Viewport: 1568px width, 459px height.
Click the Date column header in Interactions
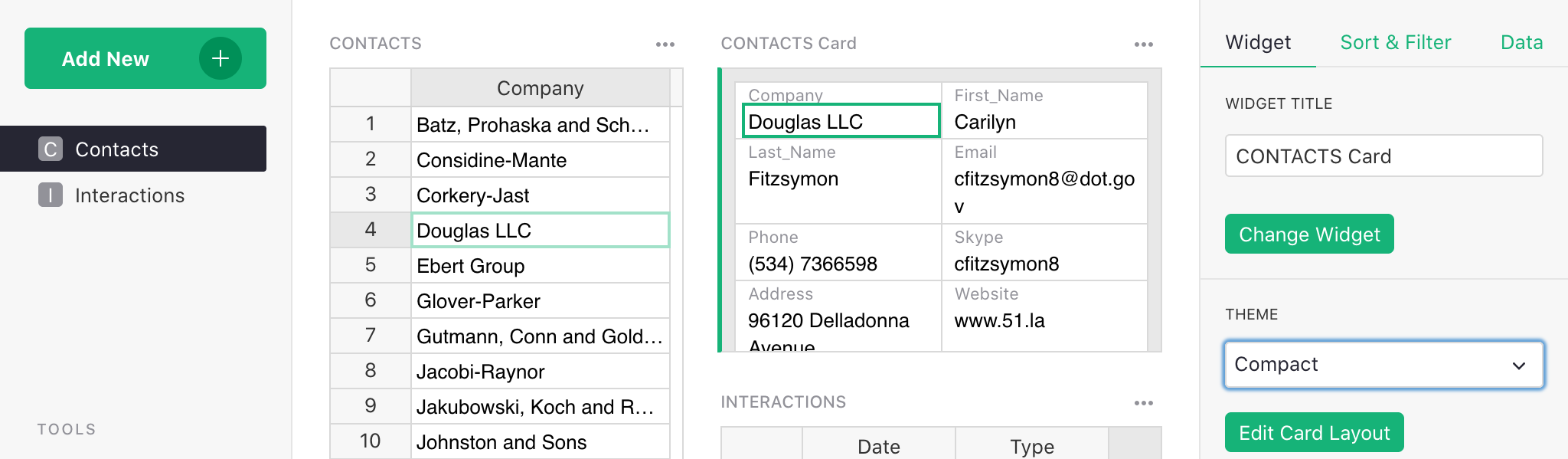pos(878,446)
